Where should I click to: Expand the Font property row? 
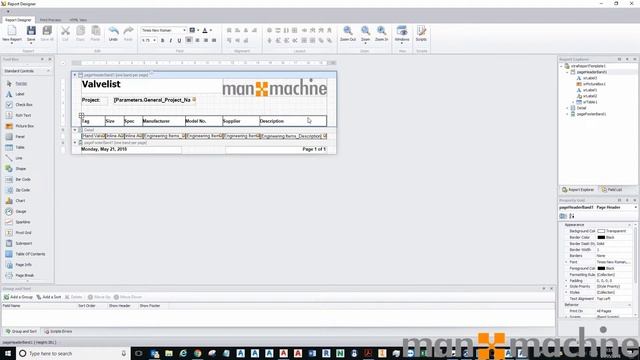click(566, 262)
